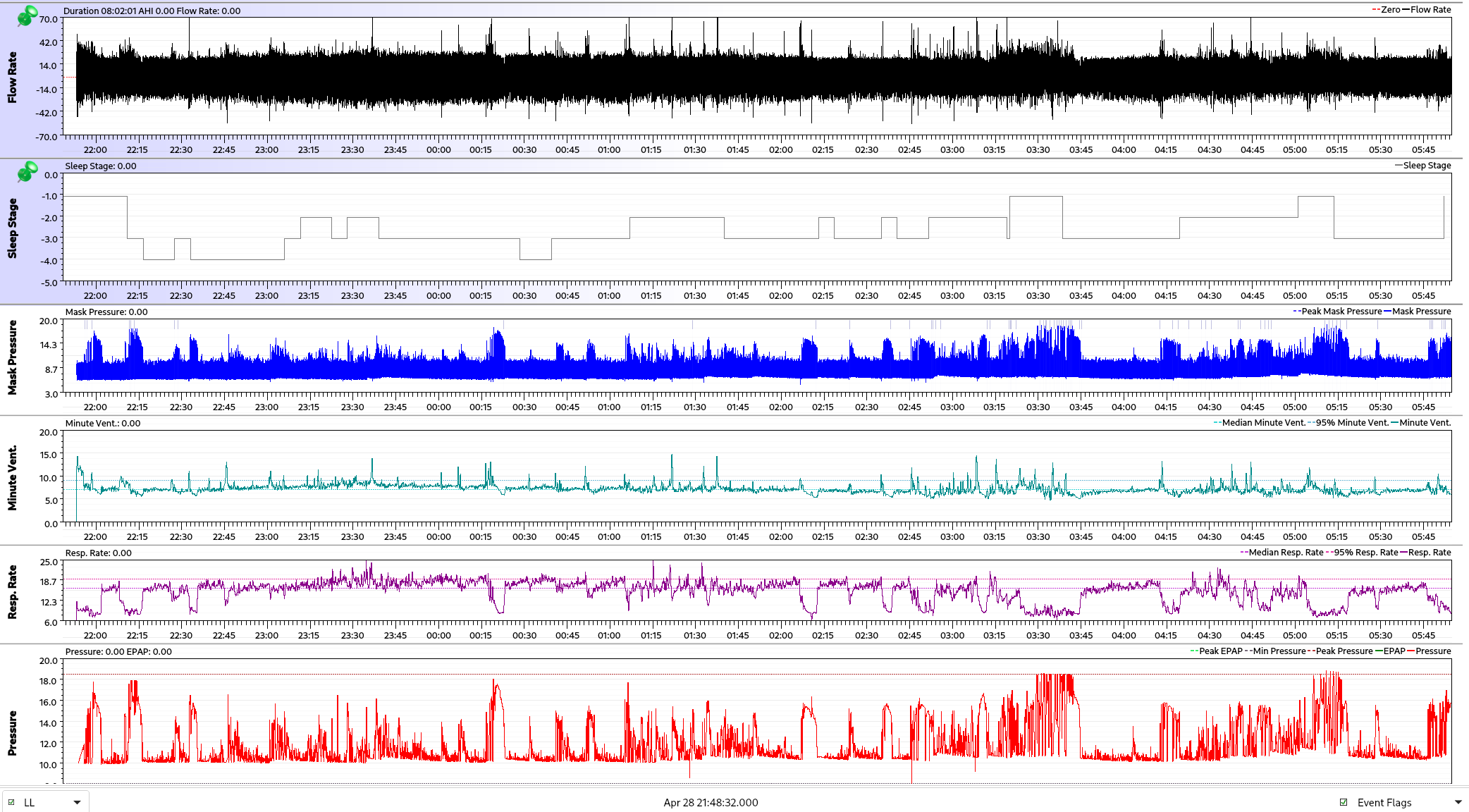Click the Peak Mask Pressure legend entry

[1337, 312]
